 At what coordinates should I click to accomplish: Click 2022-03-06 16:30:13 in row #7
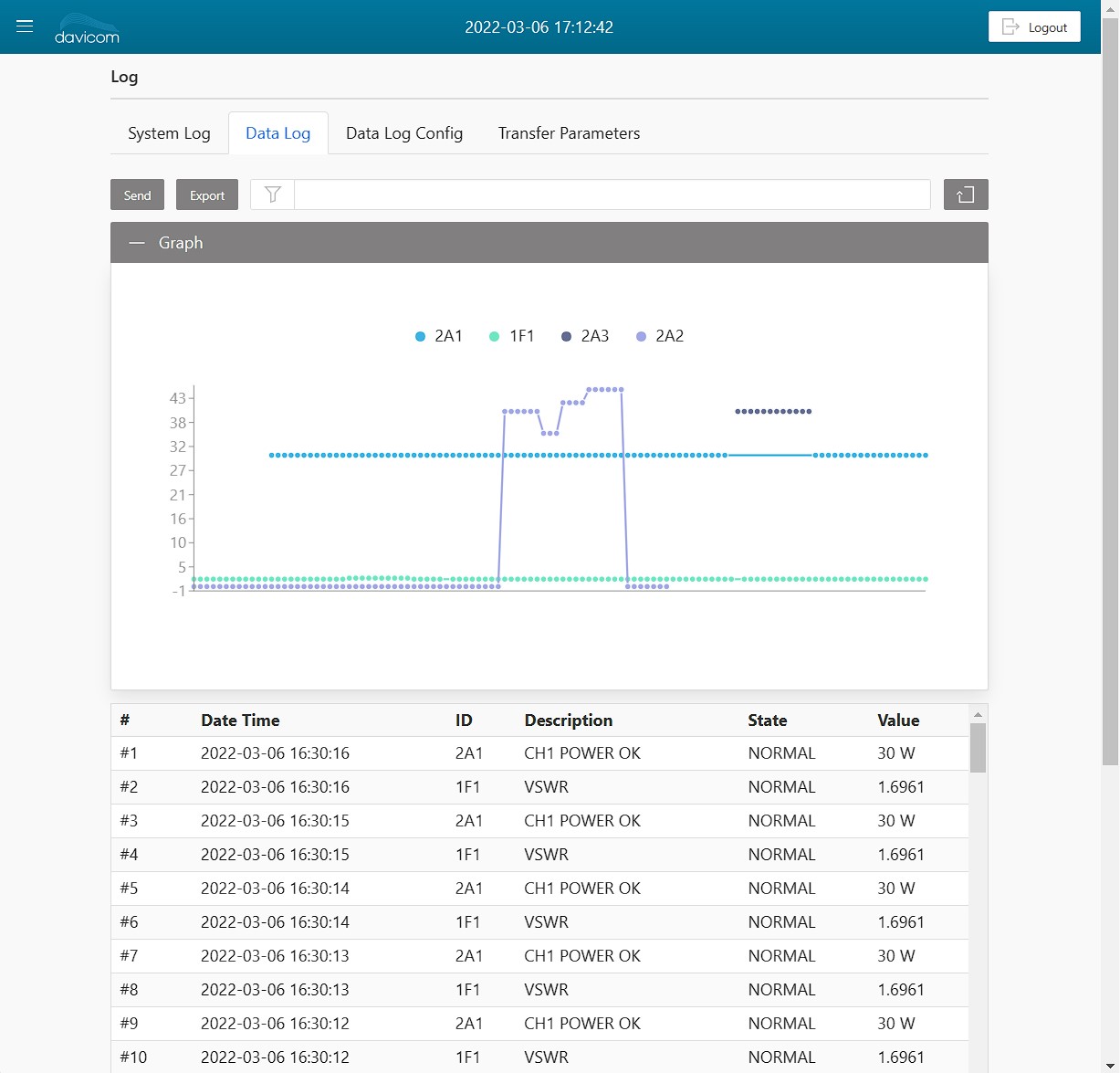tap(275, 956)
